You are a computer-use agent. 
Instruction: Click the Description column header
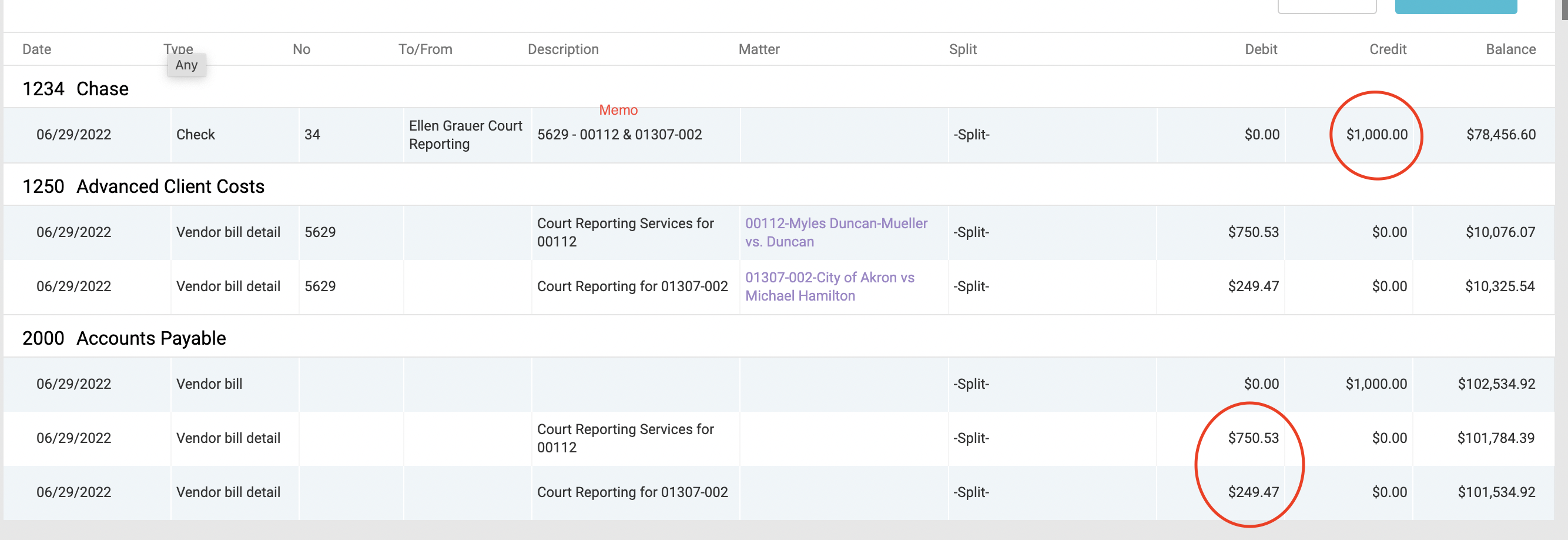click(563, 49)
